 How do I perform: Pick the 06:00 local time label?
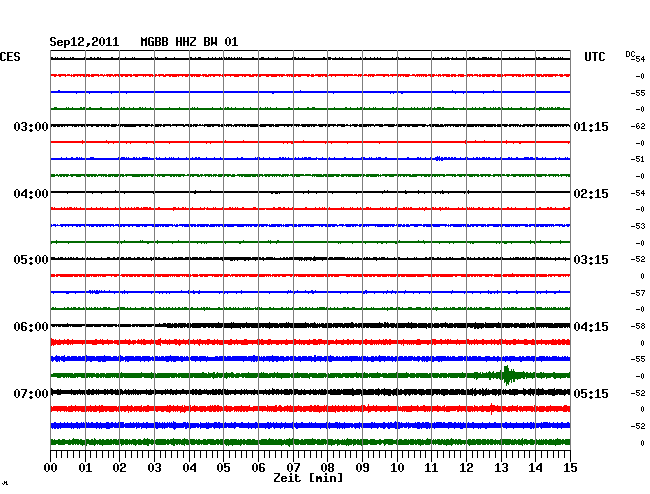pos(31,327)
